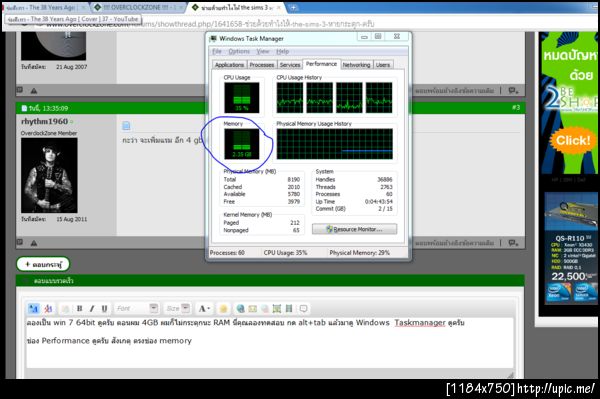Open the smiley picker icon

point(223,308)
